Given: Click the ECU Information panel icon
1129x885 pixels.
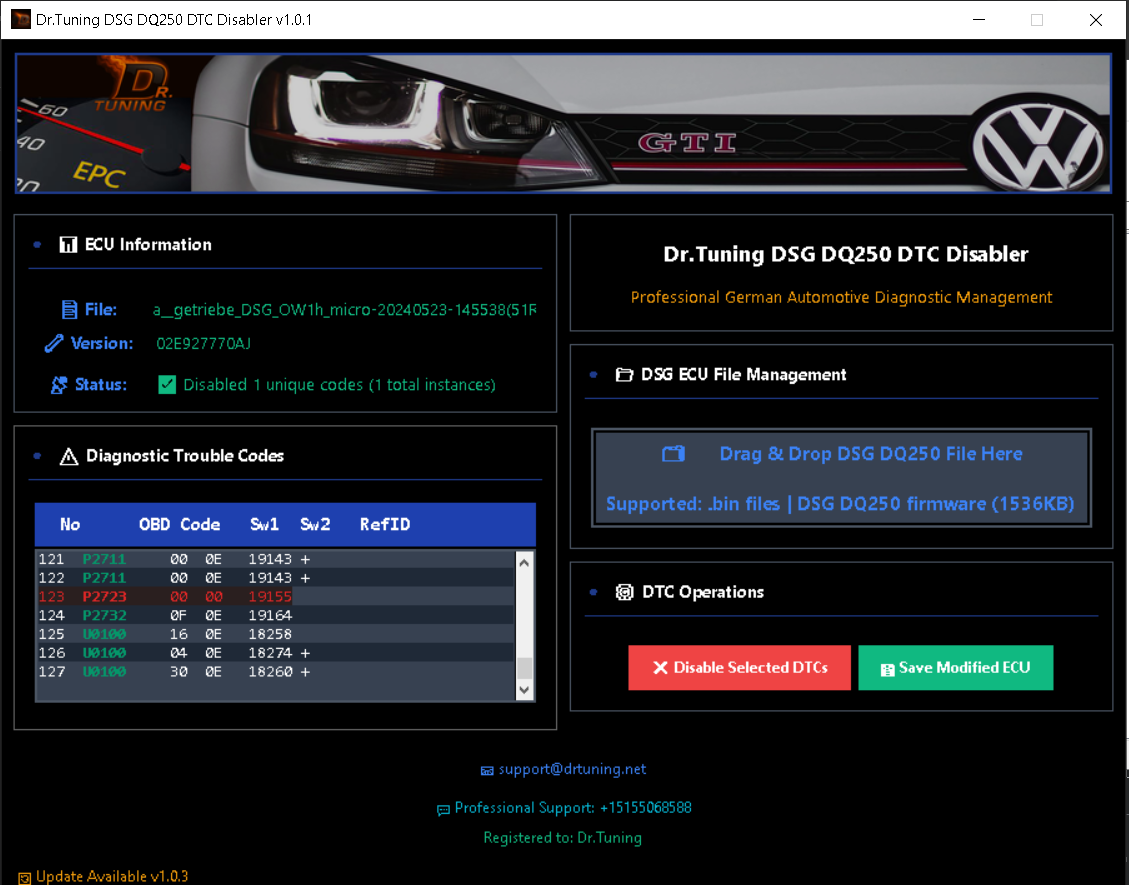Looking at the screenshot, I should tap(68, 245).
